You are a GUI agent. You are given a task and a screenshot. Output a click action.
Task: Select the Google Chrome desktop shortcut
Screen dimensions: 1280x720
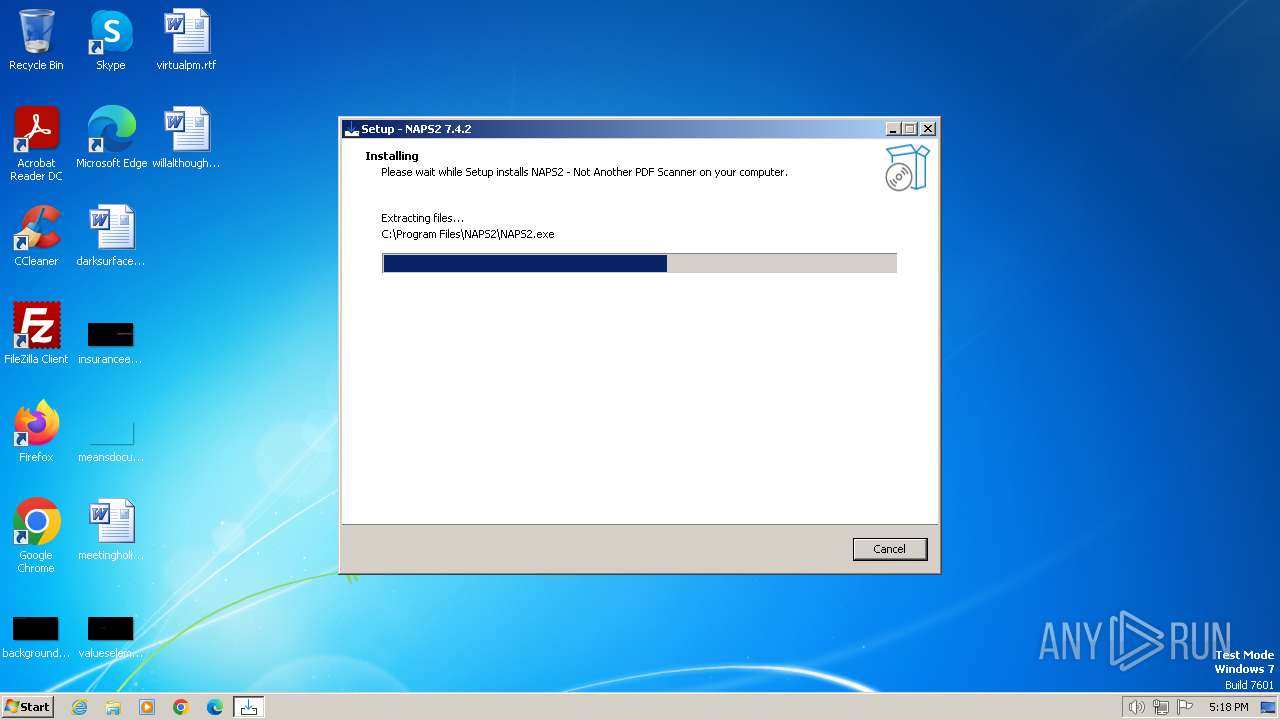pyautogui.click(x=36, y=536)
